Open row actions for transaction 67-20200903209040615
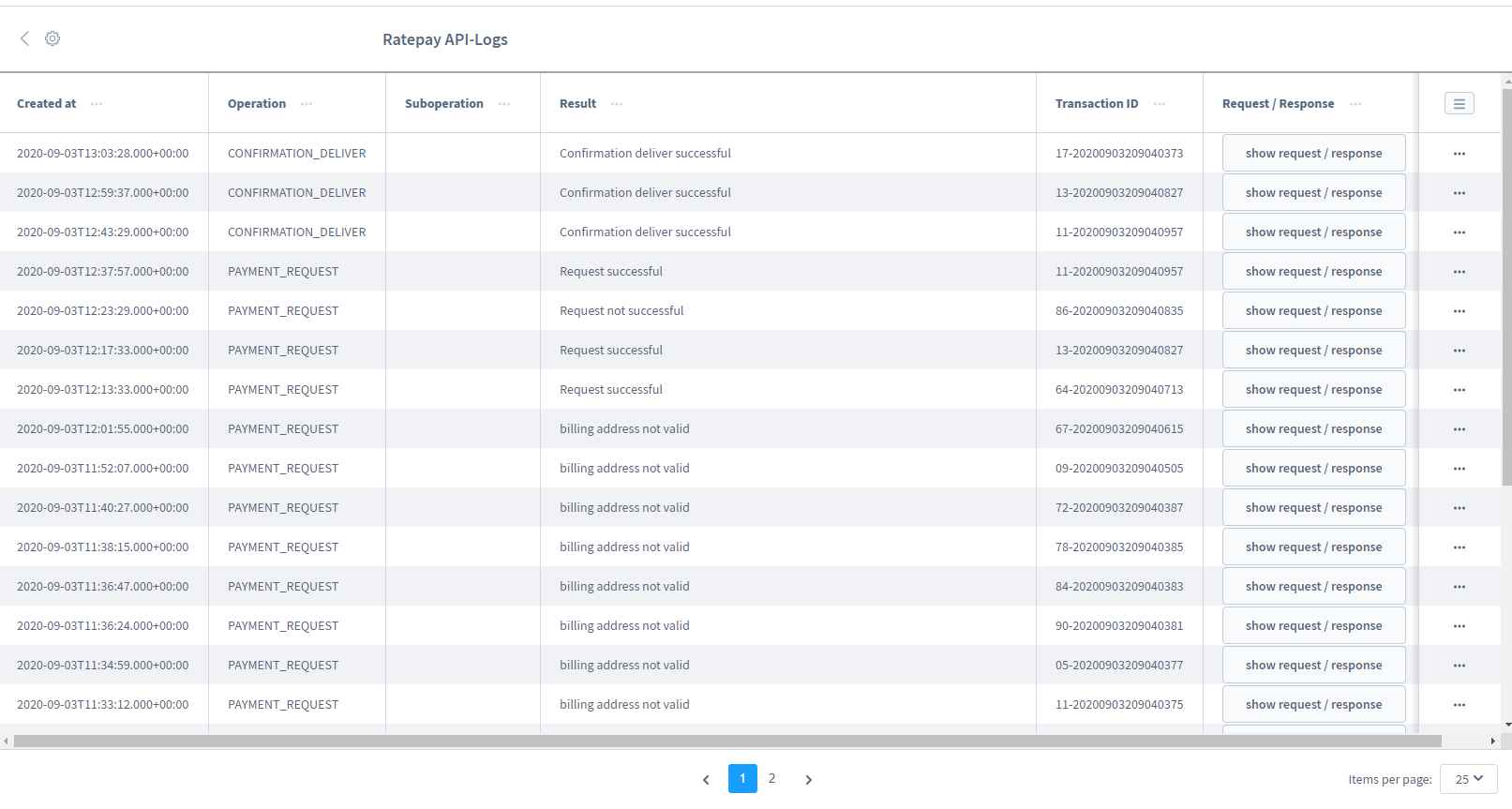 pos(1460,429)
